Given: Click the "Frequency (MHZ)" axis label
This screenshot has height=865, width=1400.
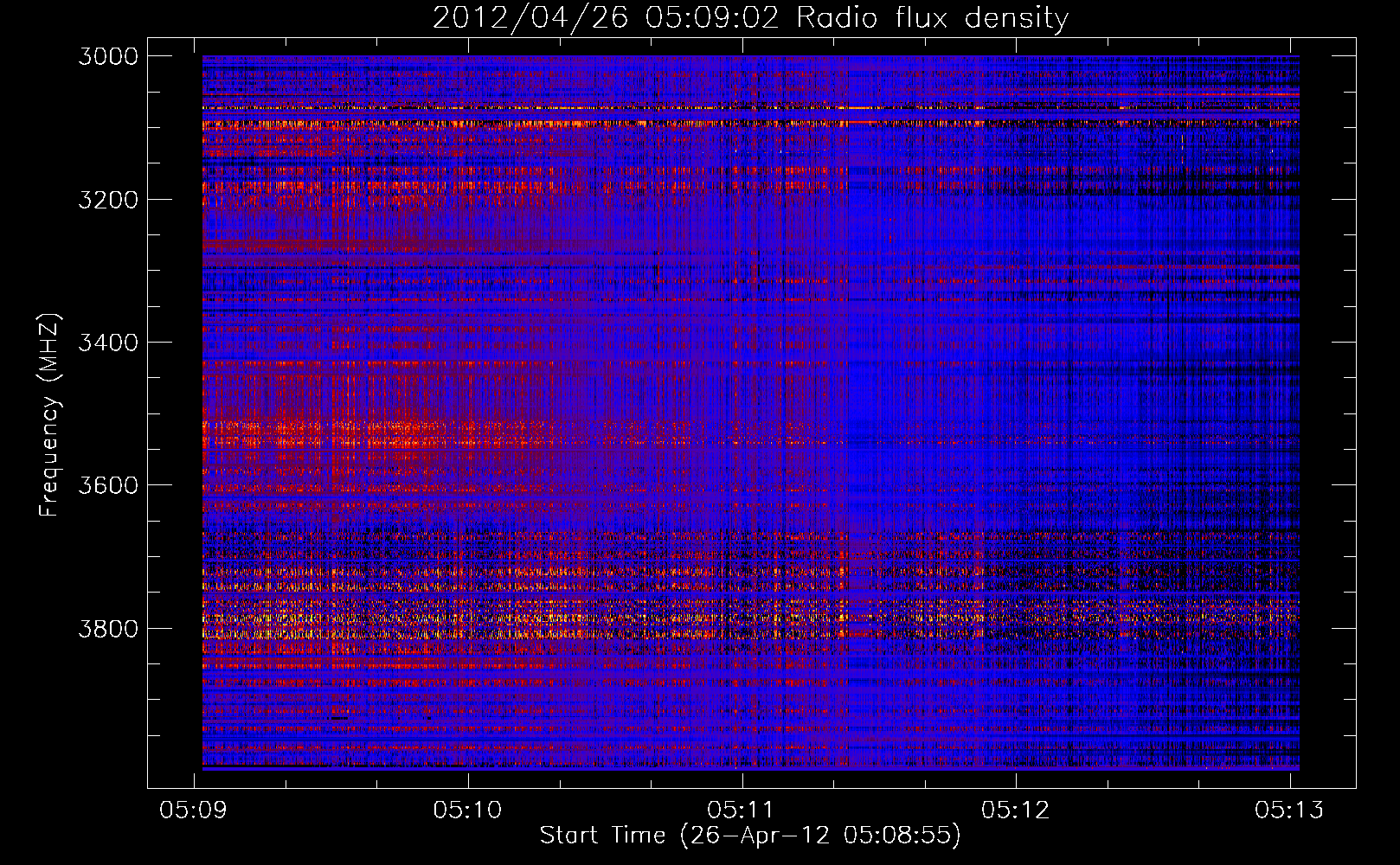Looking at the screenshot, I should coord(49,415).
